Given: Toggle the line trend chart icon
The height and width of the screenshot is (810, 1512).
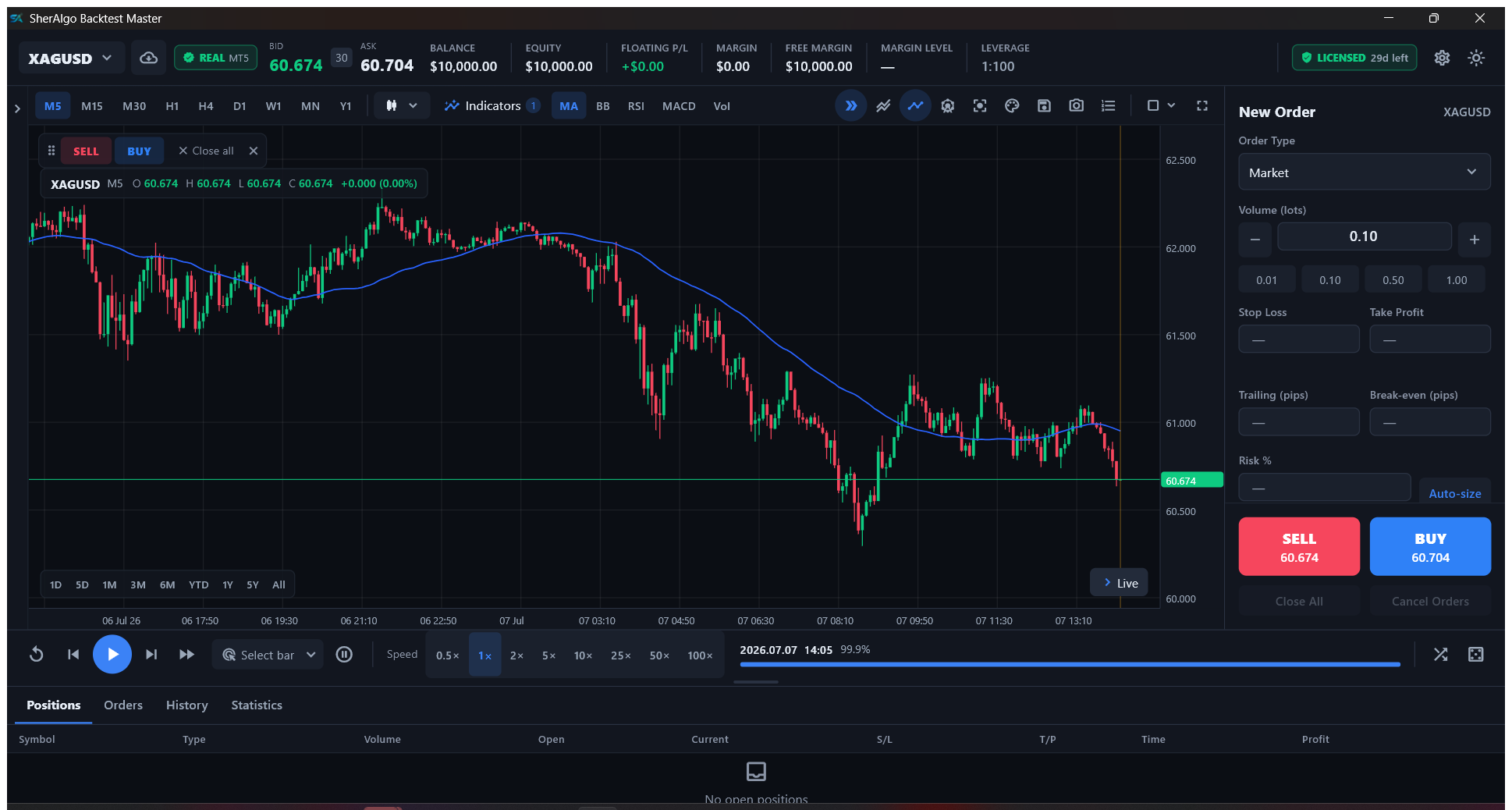Looking at the screenshot, I should pos(915,105).
